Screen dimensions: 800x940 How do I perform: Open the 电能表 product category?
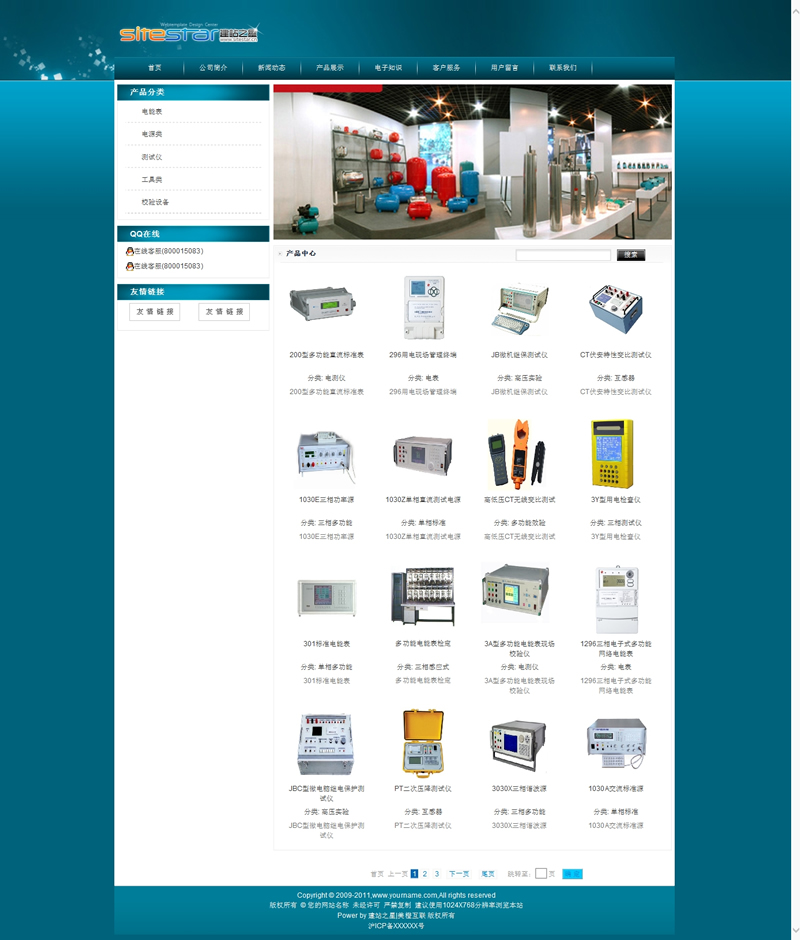point(152,112)
